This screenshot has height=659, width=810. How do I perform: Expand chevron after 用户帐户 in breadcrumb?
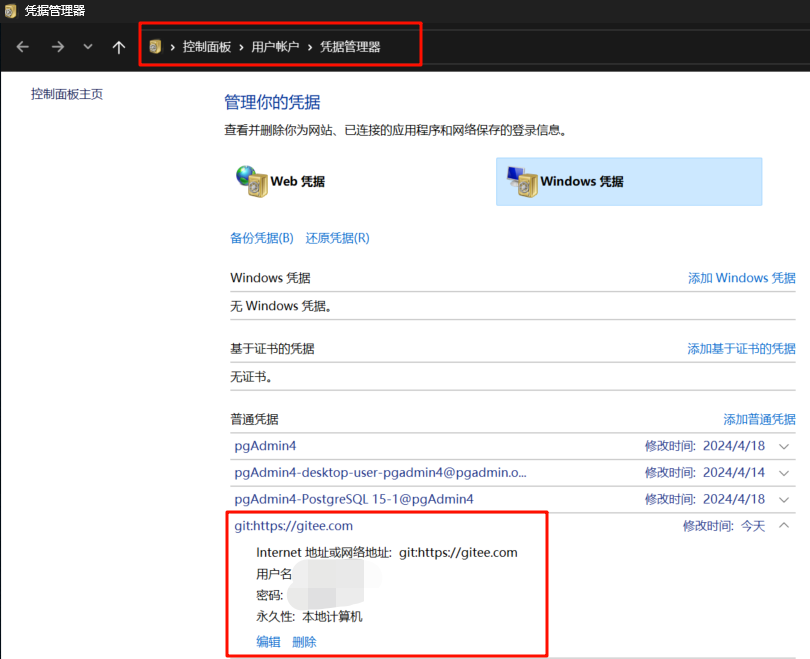[x=310, y=48]
